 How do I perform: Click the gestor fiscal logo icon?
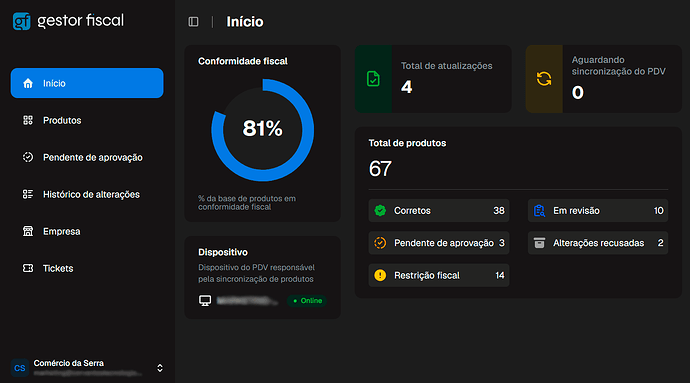22,21
